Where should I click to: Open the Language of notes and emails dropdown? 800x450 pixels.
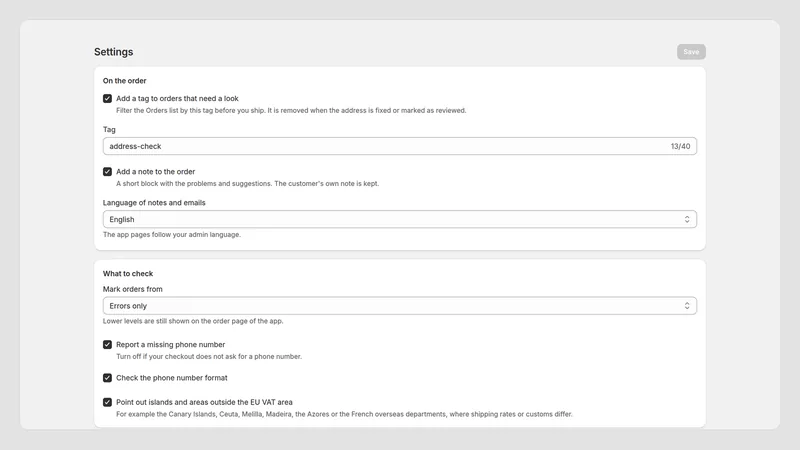[x=399, y=219]
